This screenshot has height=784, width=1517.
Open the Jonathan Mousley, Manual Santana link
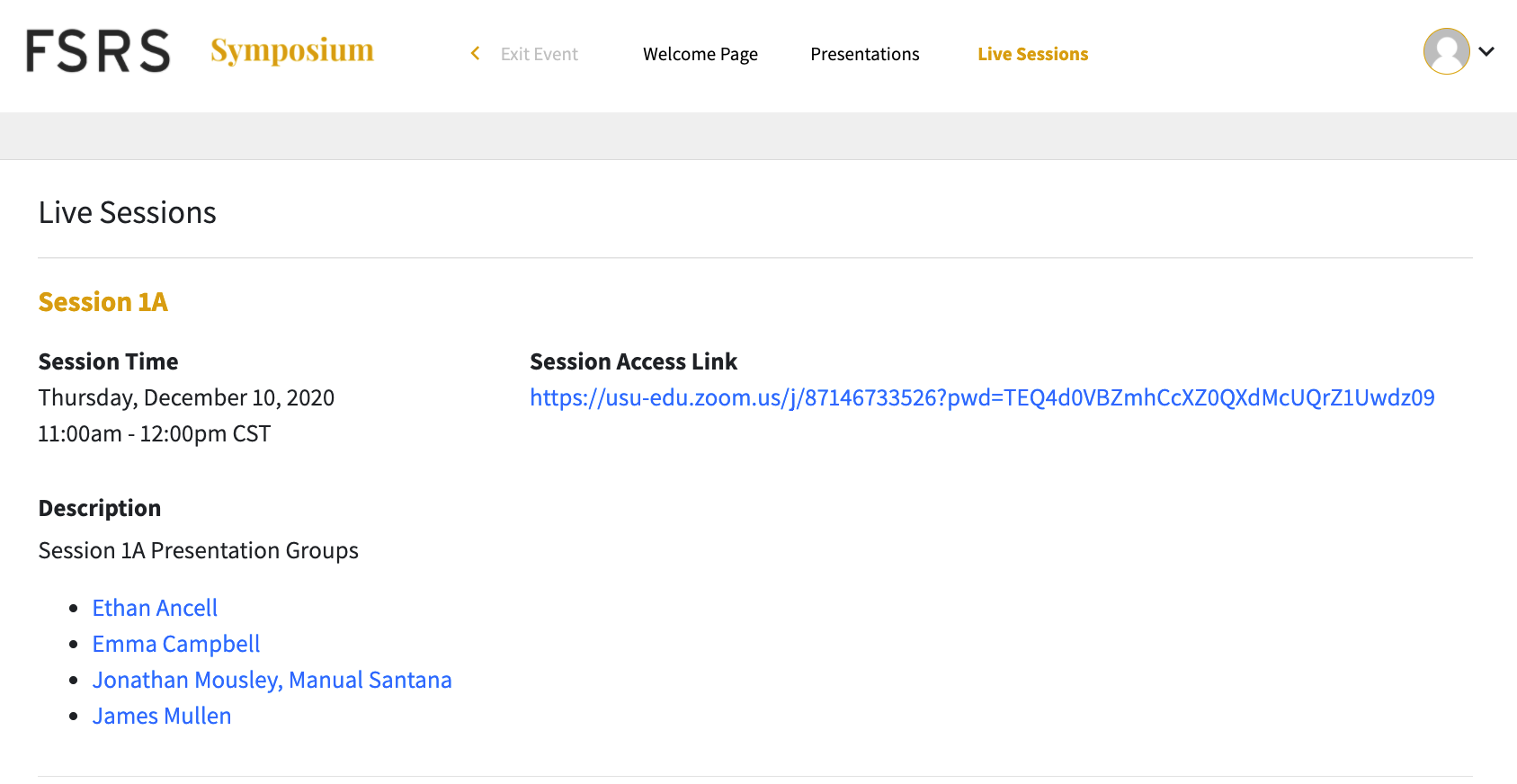[x=272, y=680]
